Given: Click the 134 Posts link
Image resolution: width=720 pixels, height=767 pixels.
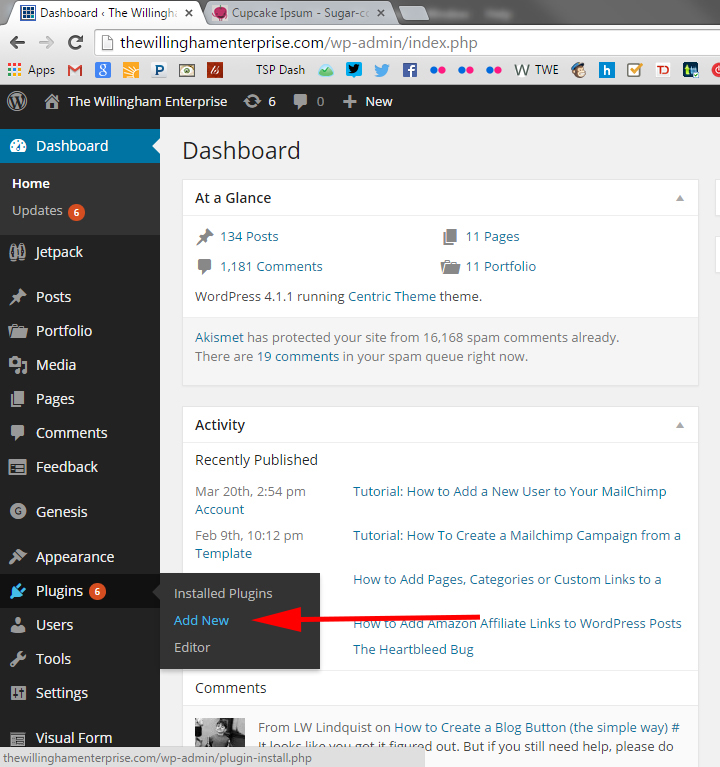Looking at the screenshot, I should [x=249, y=237].
